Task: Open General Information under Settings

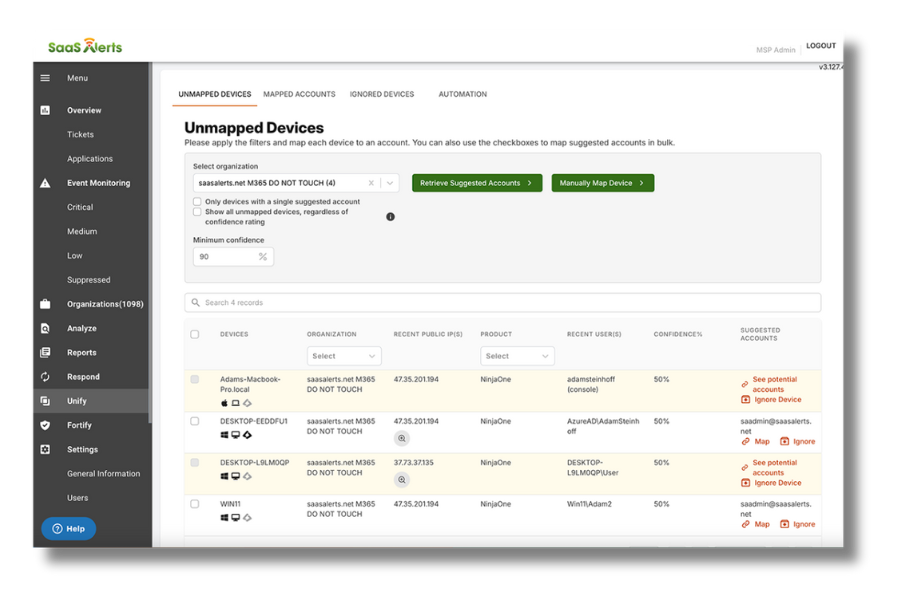Action: [x=103, y=474]
